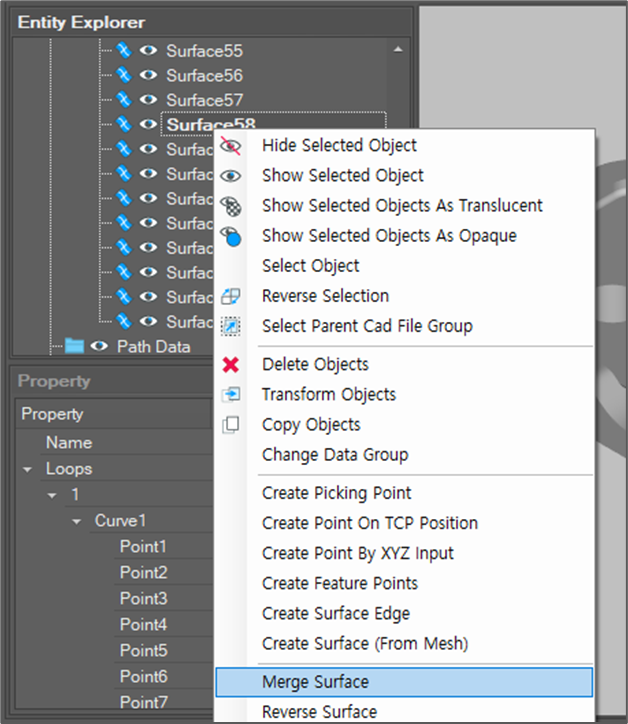Viewport: 628px width, 724px height.
Task: Select Surface57 in Entity Explorer
Action: [204, 100]
